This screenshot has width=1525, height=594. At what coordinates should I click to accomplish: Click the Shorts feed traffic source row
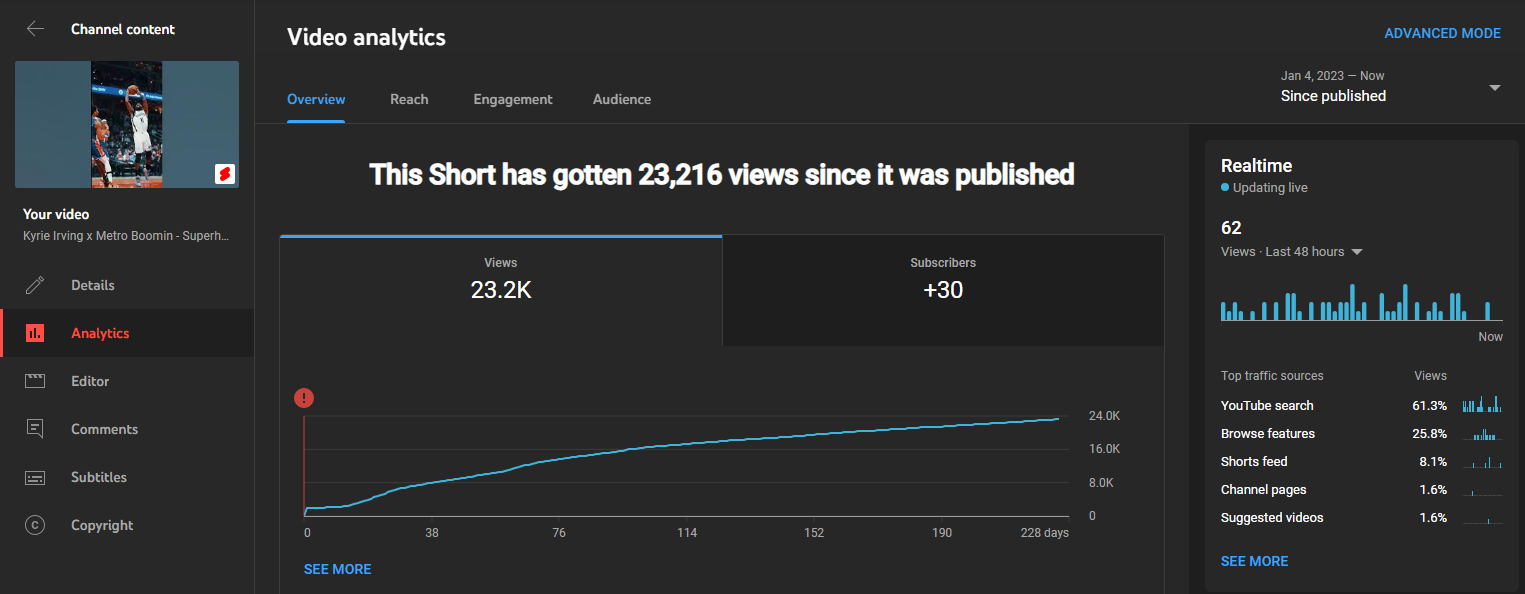coord(1362,461)
